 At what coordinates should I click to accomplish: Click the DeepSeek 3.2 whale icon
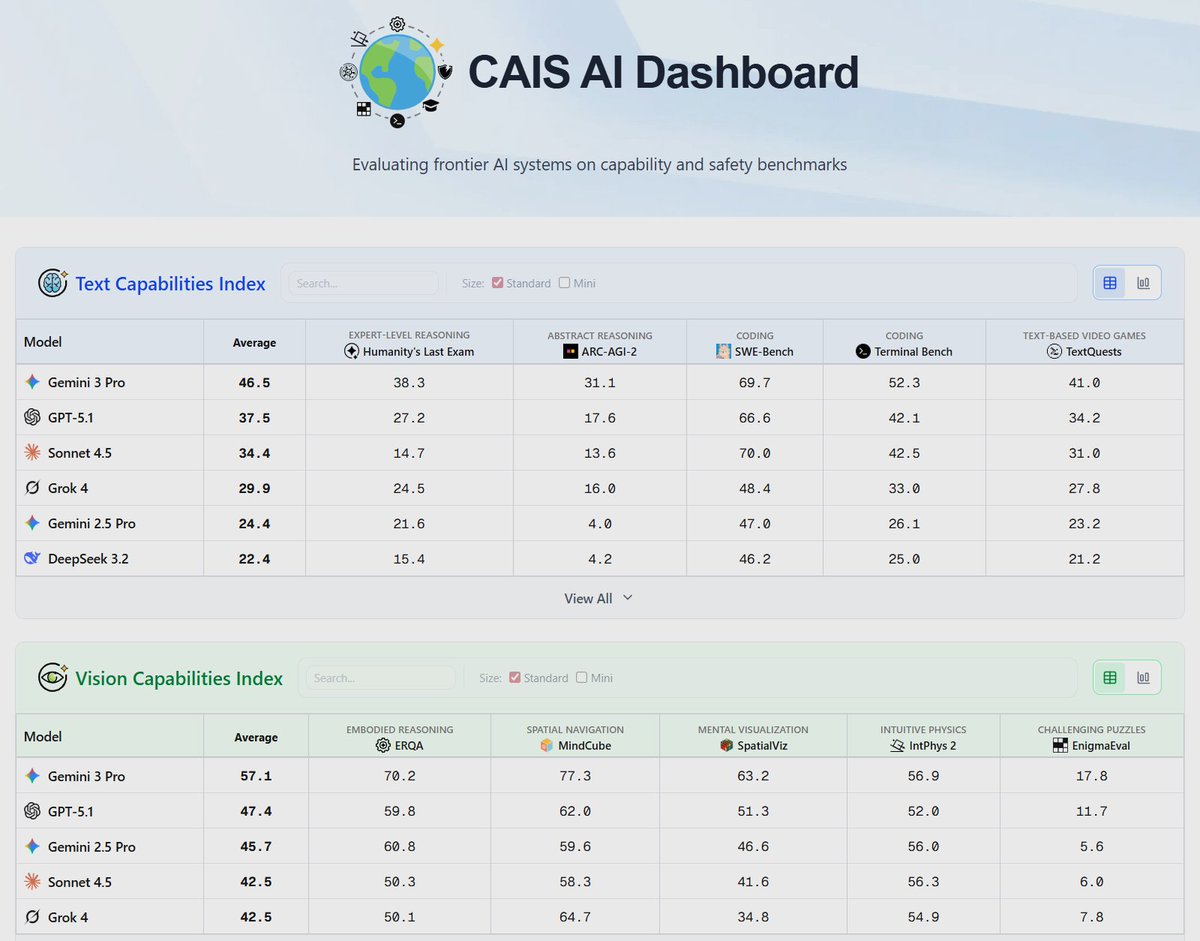(x=31, y=558)
